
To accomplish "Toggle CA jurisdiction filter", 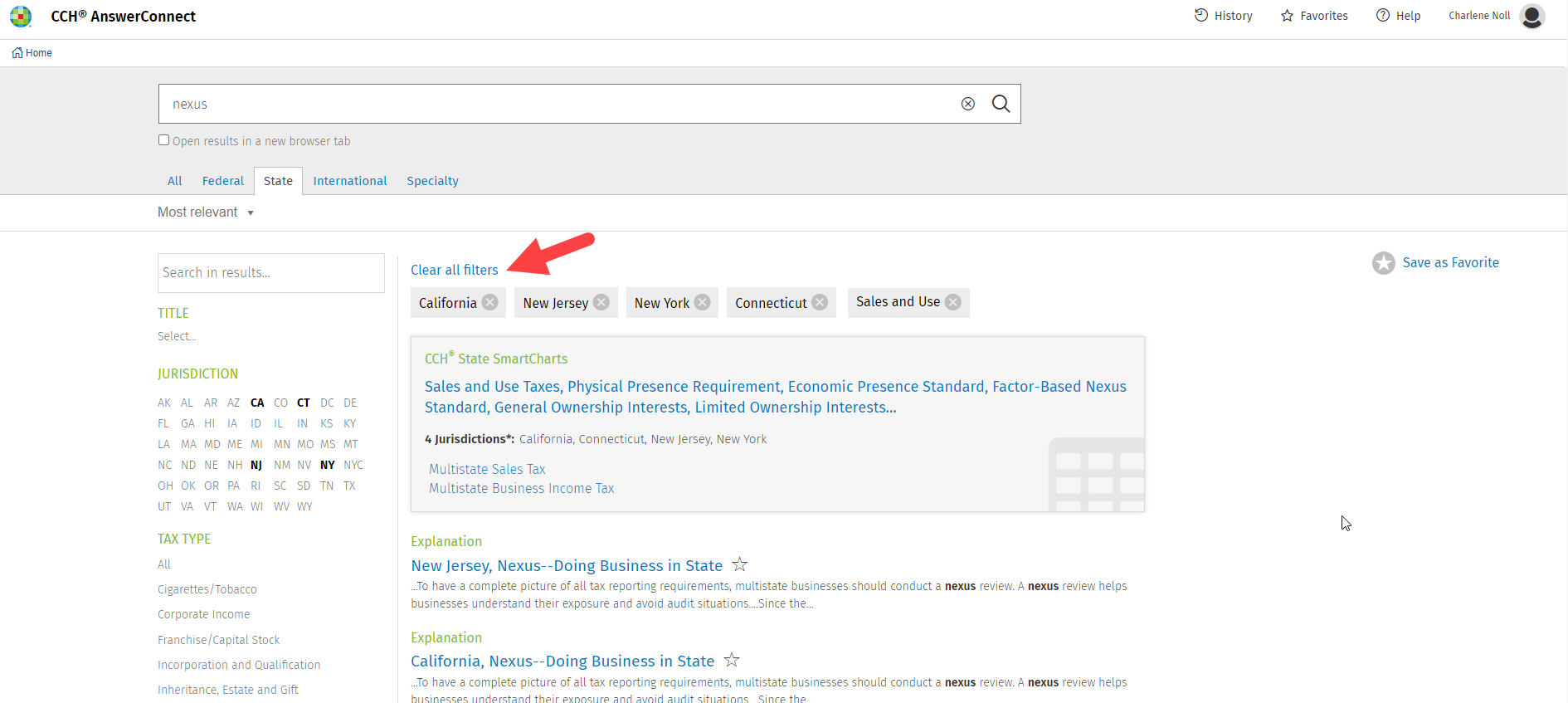I will (257, 403).
